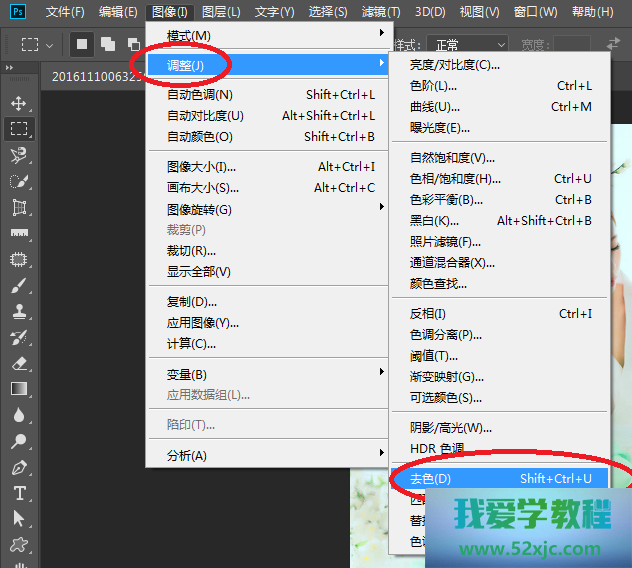632x568 pixels.
Task: Select the Clone Stamp tool
Action: click(x=19, y=311)
